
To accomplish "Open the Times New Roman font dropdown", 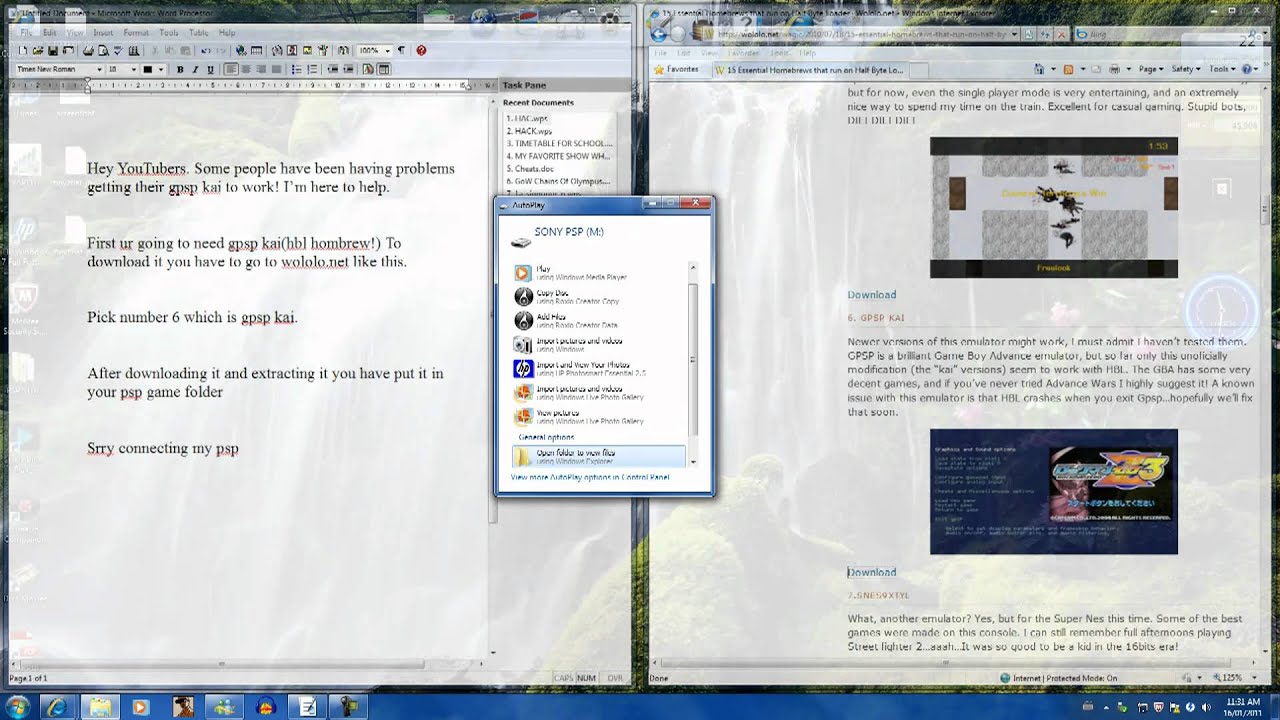I will (99, 70).
